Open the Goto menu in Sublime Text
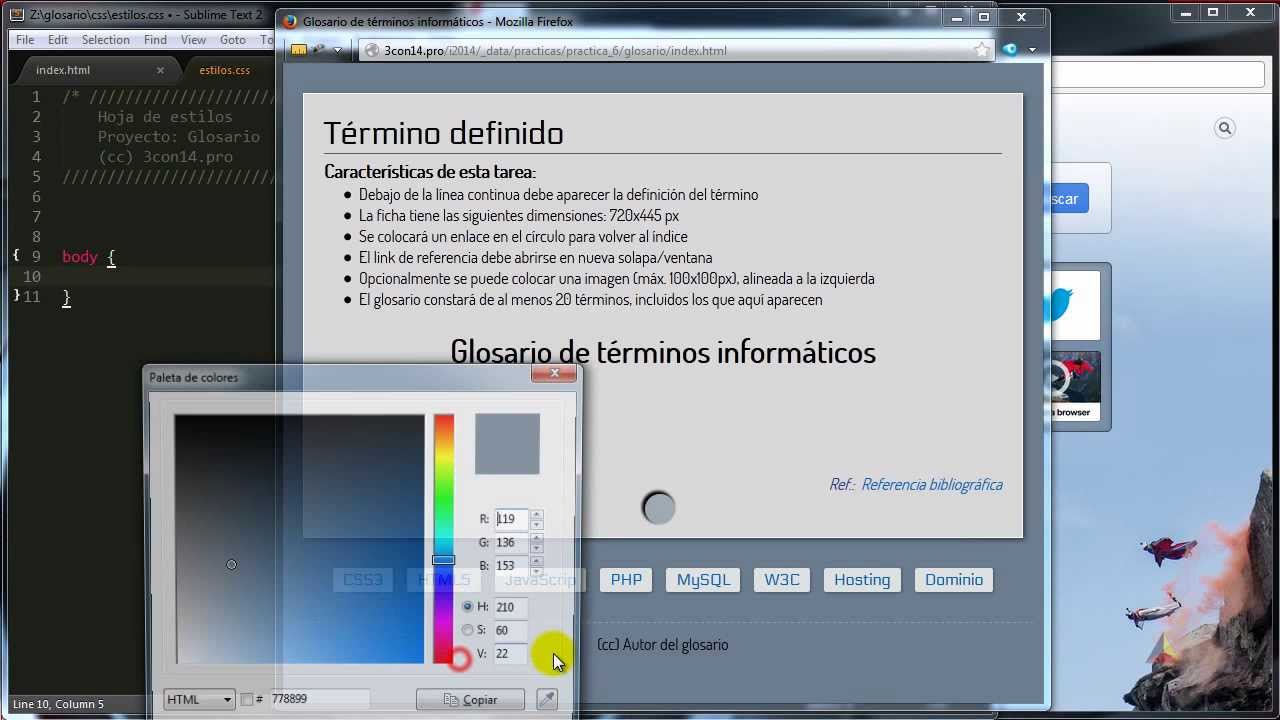The width and height of the screenshot is (1280, 720). 233,40
